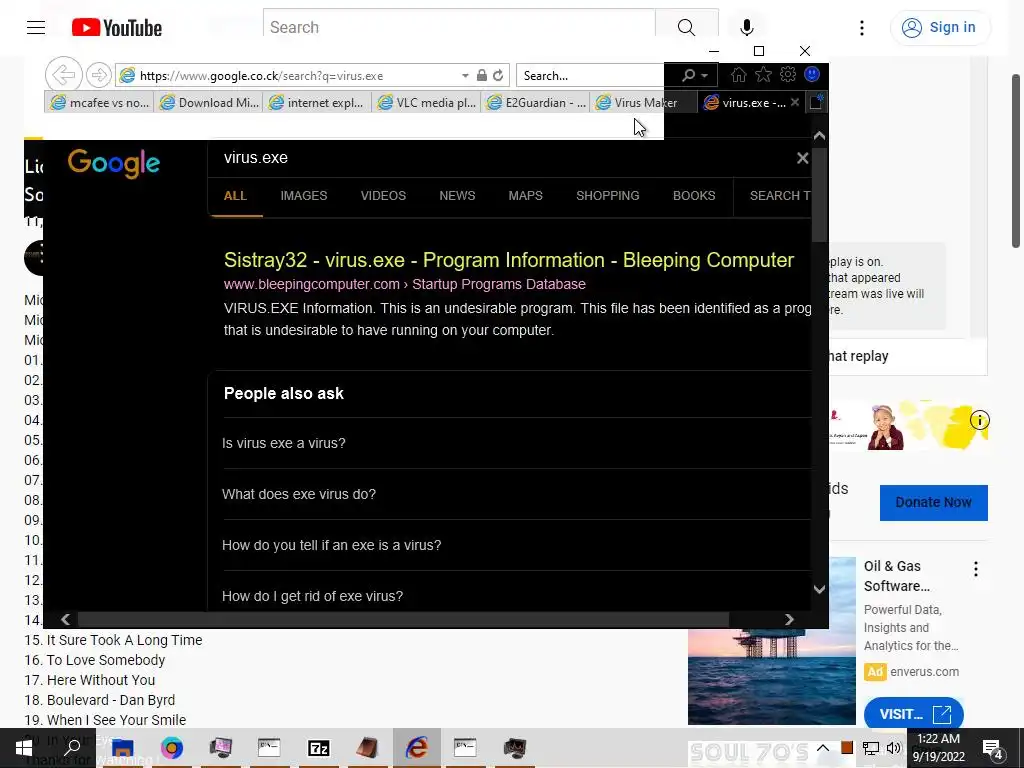
Task: Close the virus.exe tab
Action: pyautogui.click(x=795, y=103)
